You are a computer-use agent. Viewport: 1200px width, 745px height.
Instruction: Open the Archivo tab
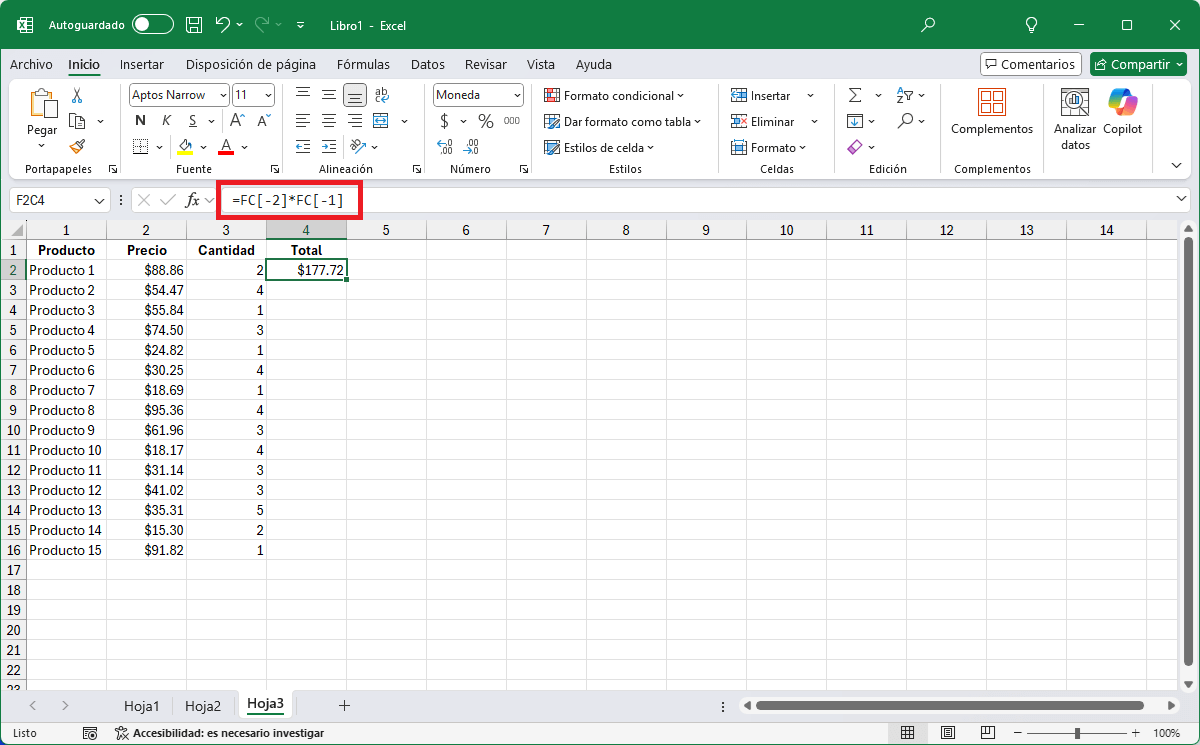pos(31,64)
